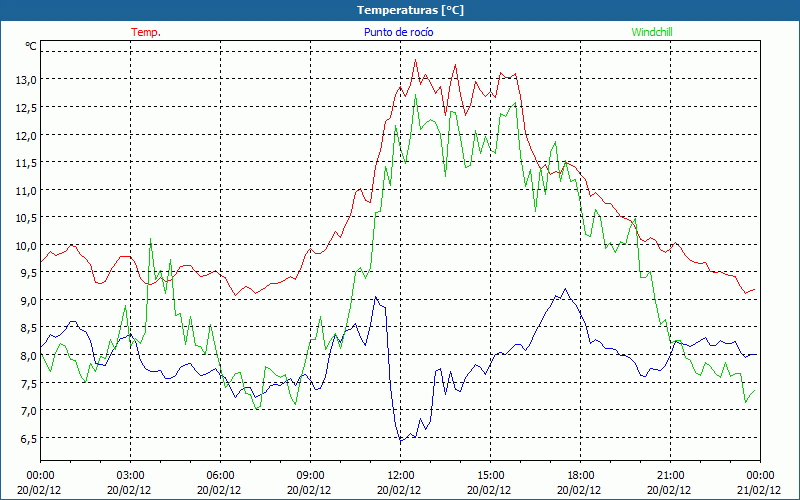The image size is (800, 500).
Task: Click the 18:00 time axis label
Action: (x=580, y=476)
